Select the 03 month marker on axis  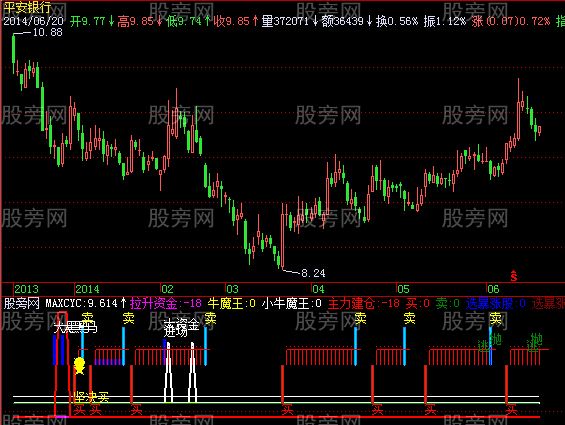232,289
